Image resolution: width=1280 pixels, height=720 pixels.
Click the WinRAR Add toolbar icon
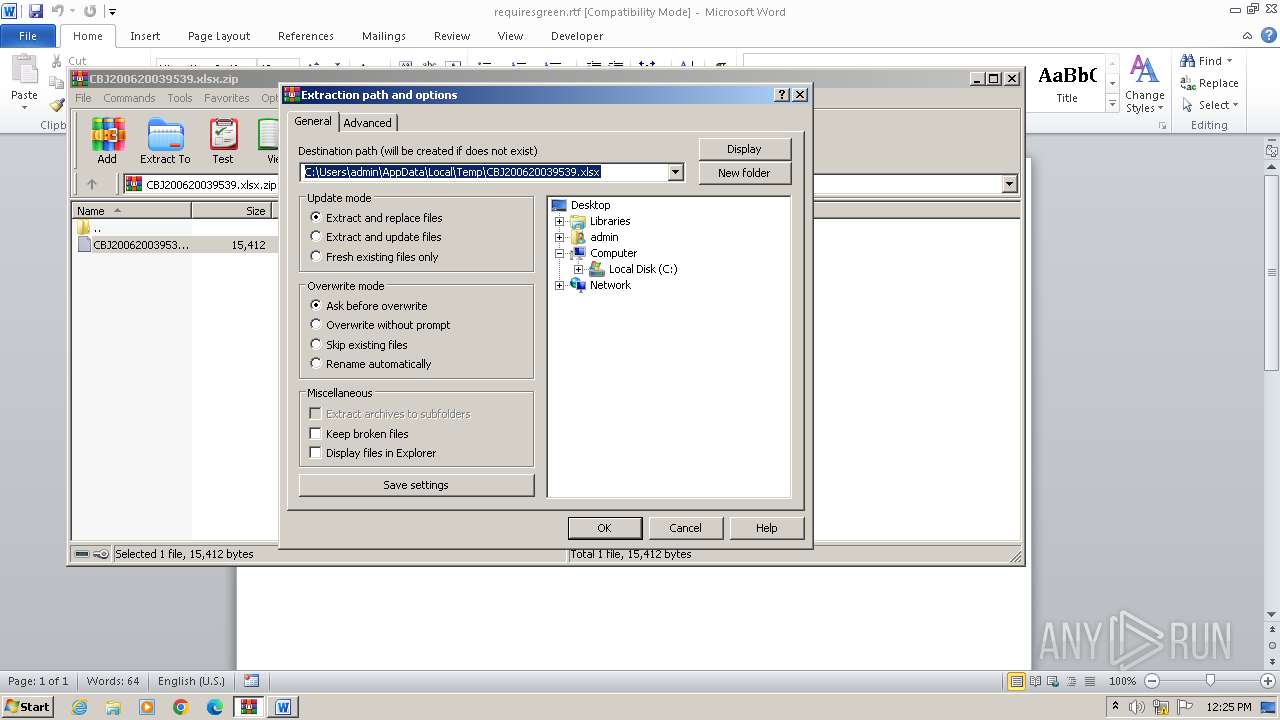click(x=107, y=141)
